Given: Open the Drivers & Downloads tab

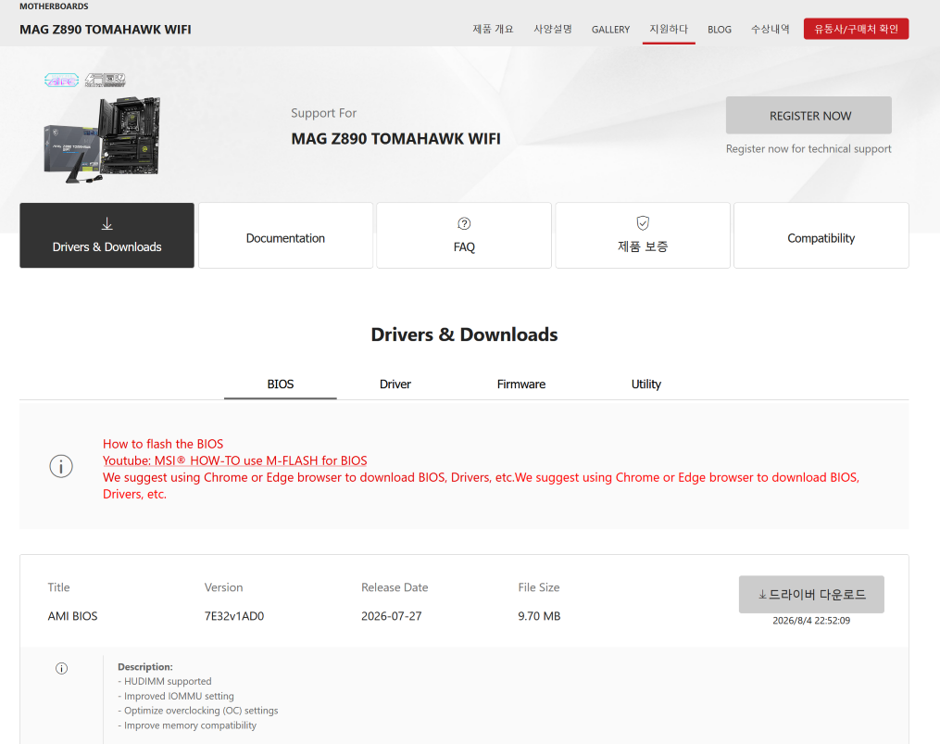Looking at the screenshot, I should pyautogui.click(x=107, y=236).
